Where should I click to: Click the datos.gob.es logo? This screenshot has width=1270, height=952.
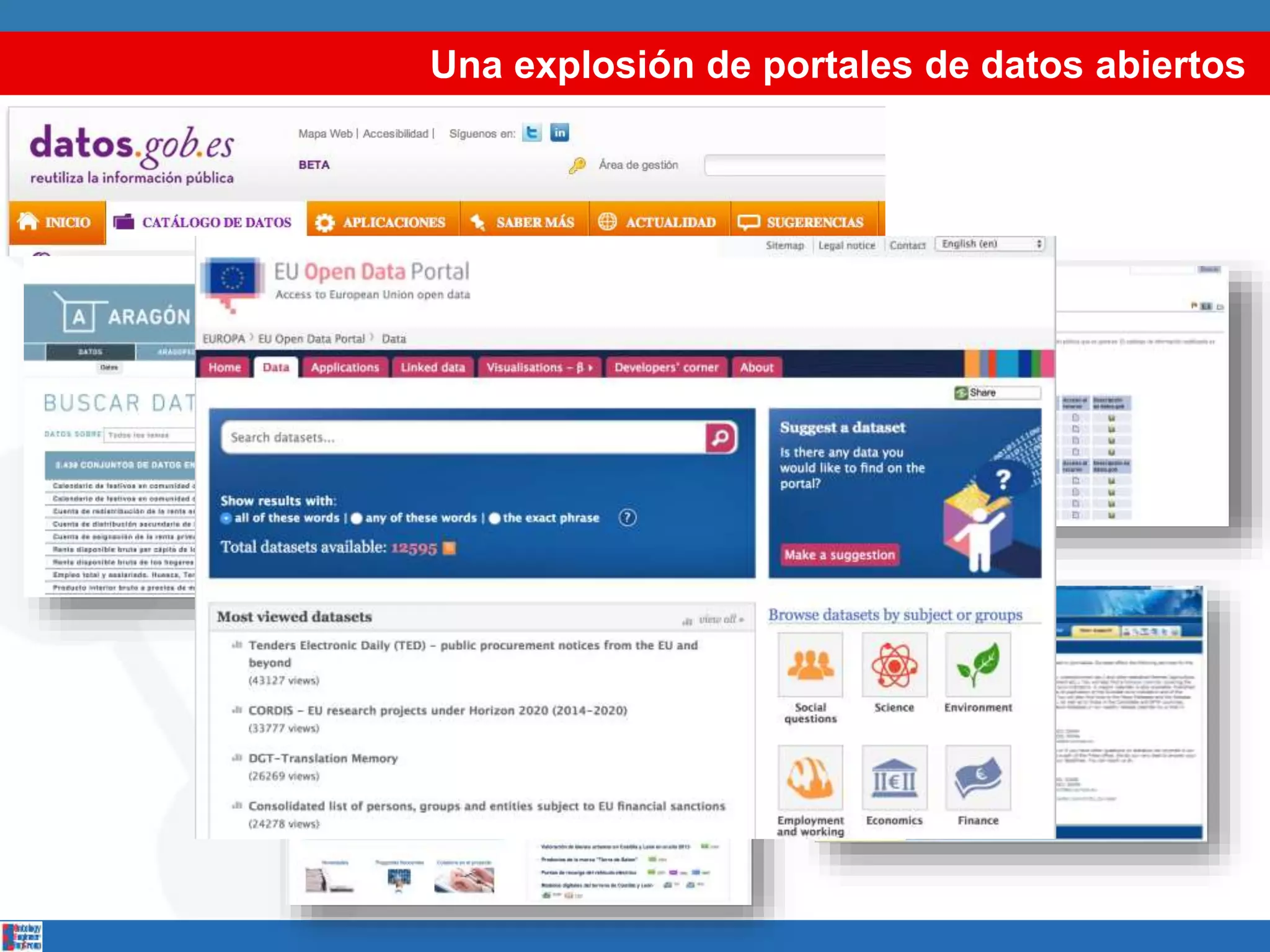[132, 155]
